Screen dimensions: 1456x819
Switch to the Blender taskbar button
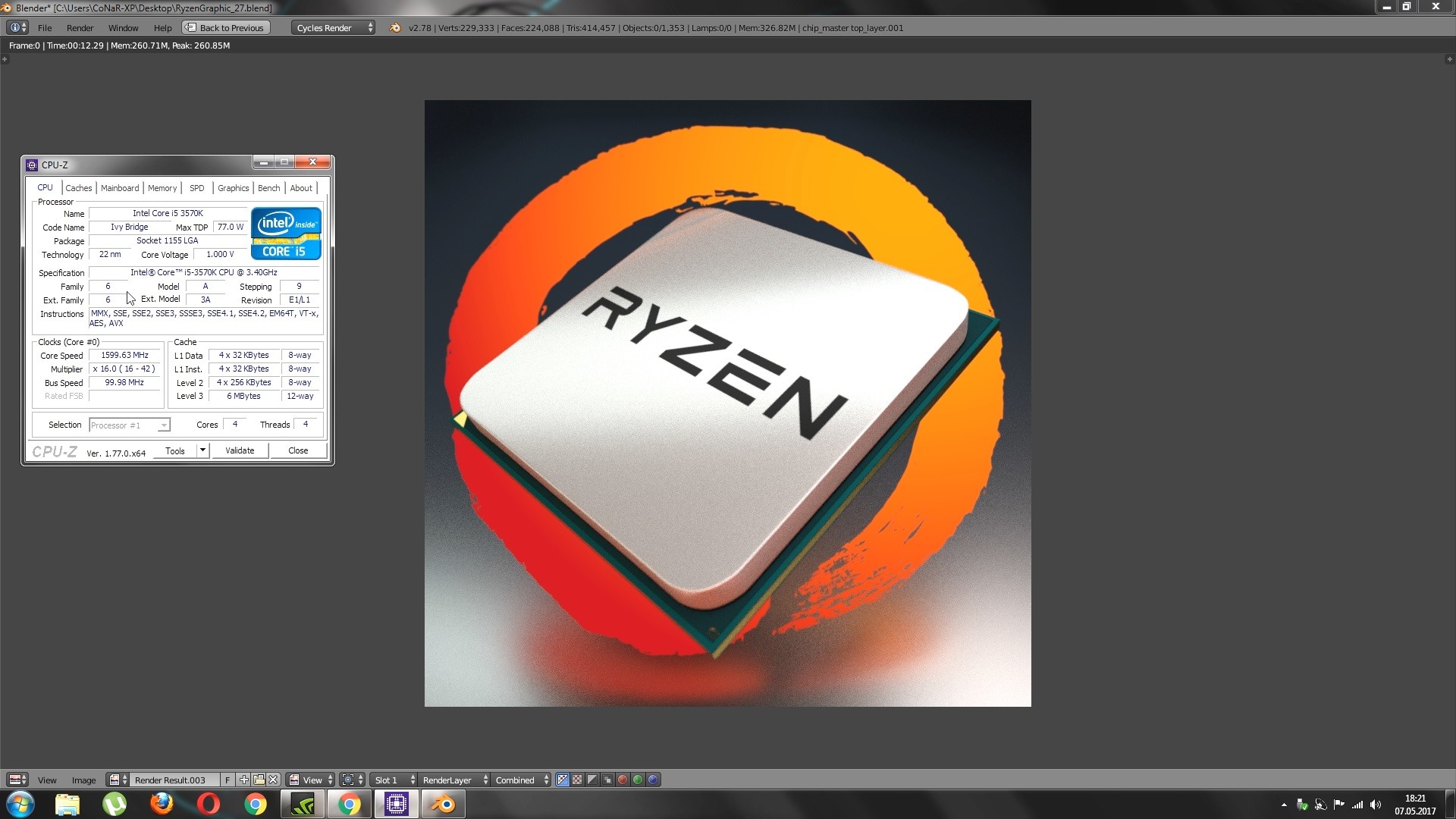(x=444, y=804)
